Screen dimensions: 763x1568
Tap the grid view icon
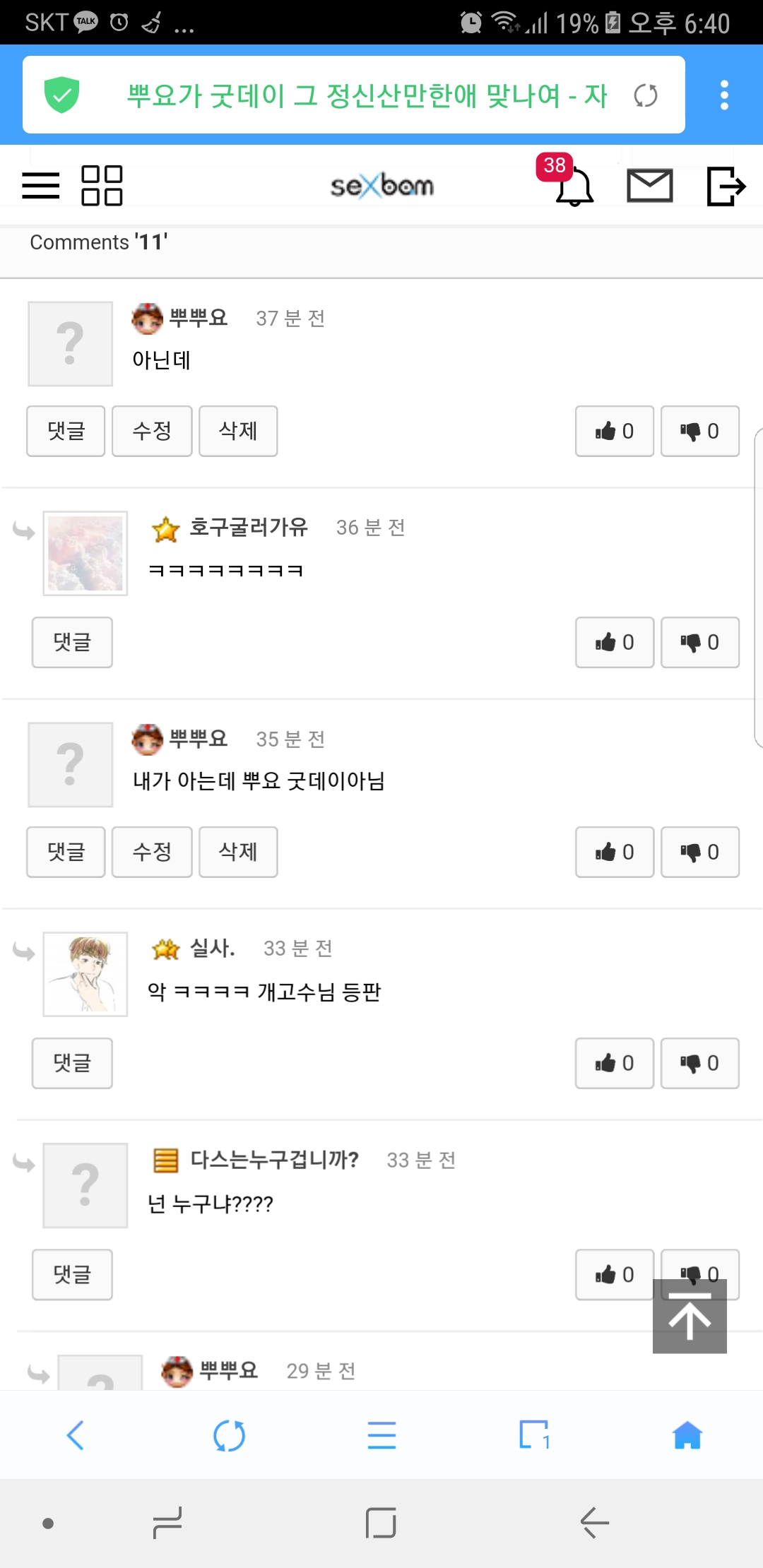tap(102, 186)
